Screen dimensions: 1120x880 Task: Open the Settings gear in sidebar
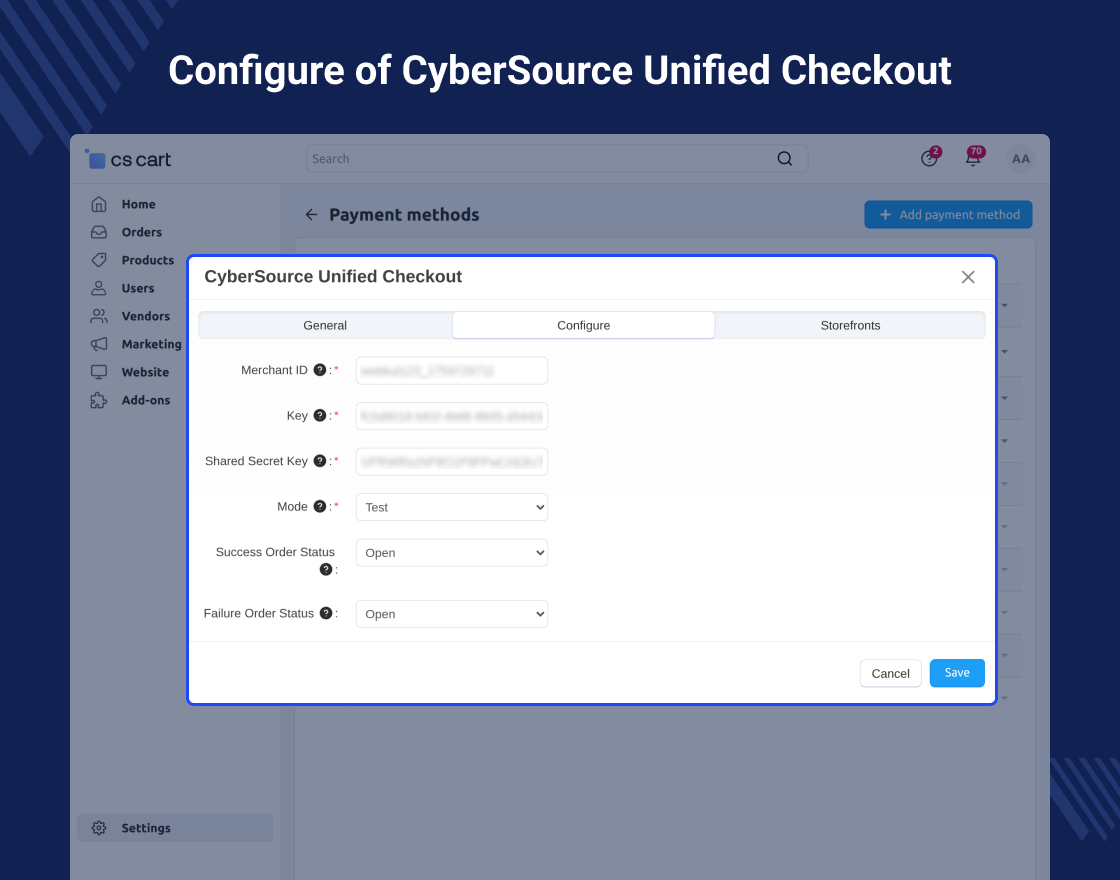tap(99, 828)
